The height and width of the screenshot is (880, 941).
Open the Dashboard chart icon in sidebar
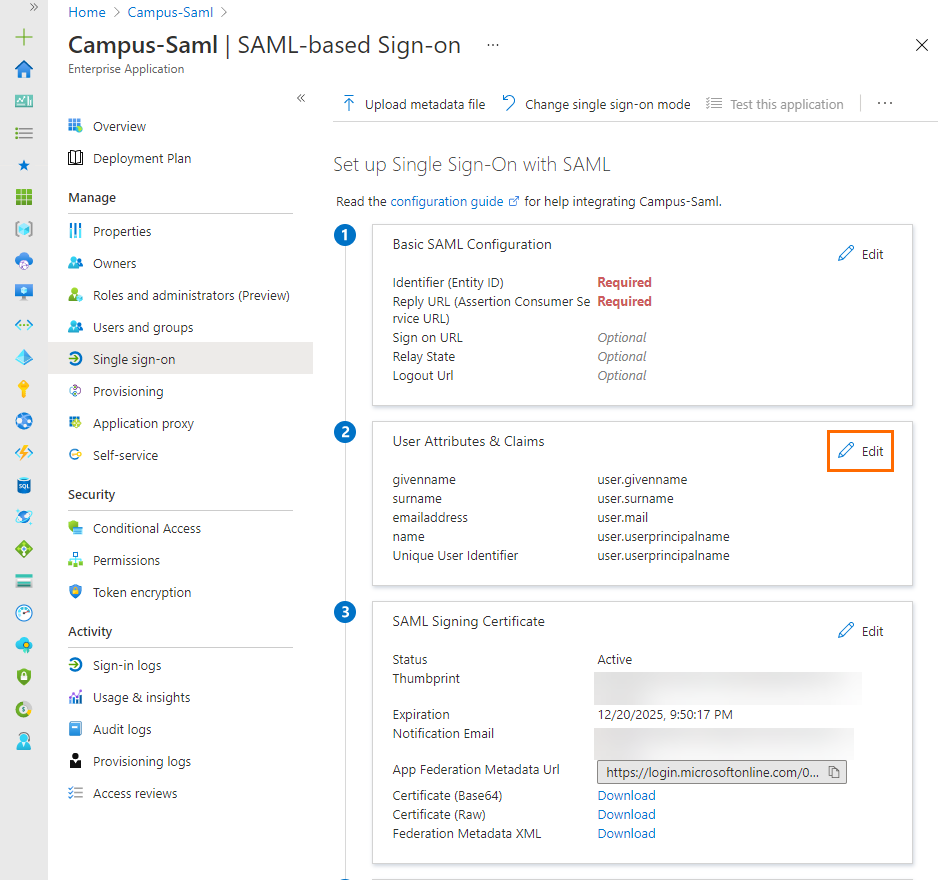[x=24, y=101]
